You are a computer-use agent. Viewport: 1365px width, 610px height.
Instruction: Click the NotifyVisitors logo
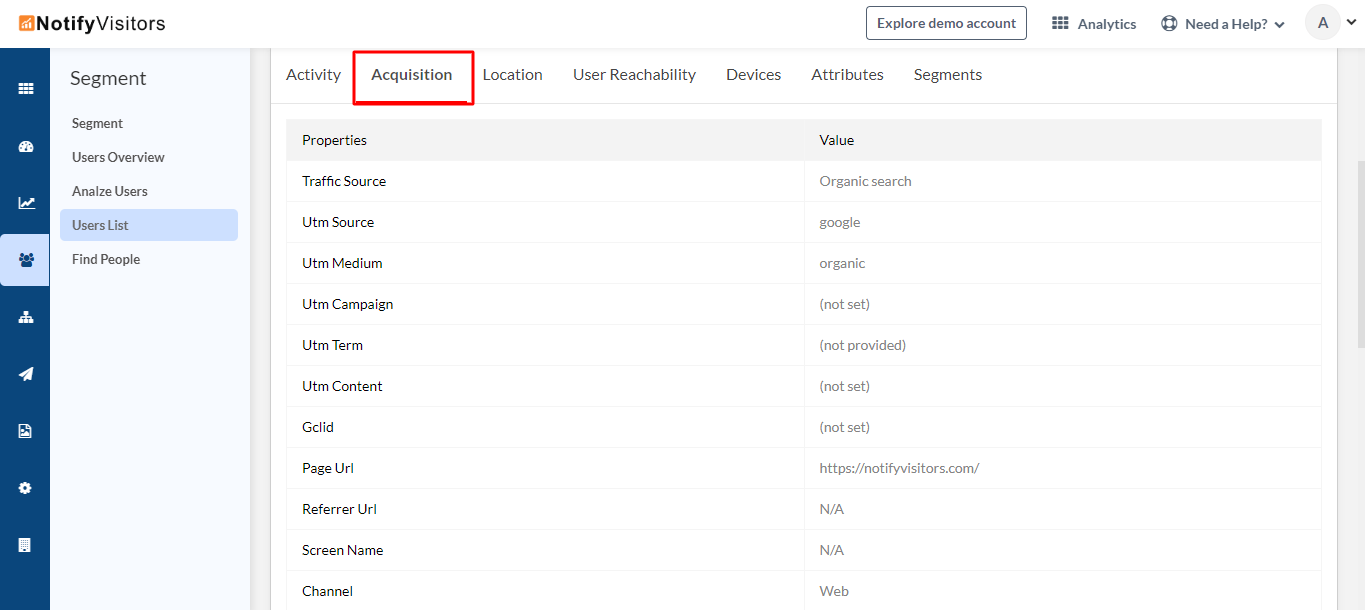click(x=92, y=23)
